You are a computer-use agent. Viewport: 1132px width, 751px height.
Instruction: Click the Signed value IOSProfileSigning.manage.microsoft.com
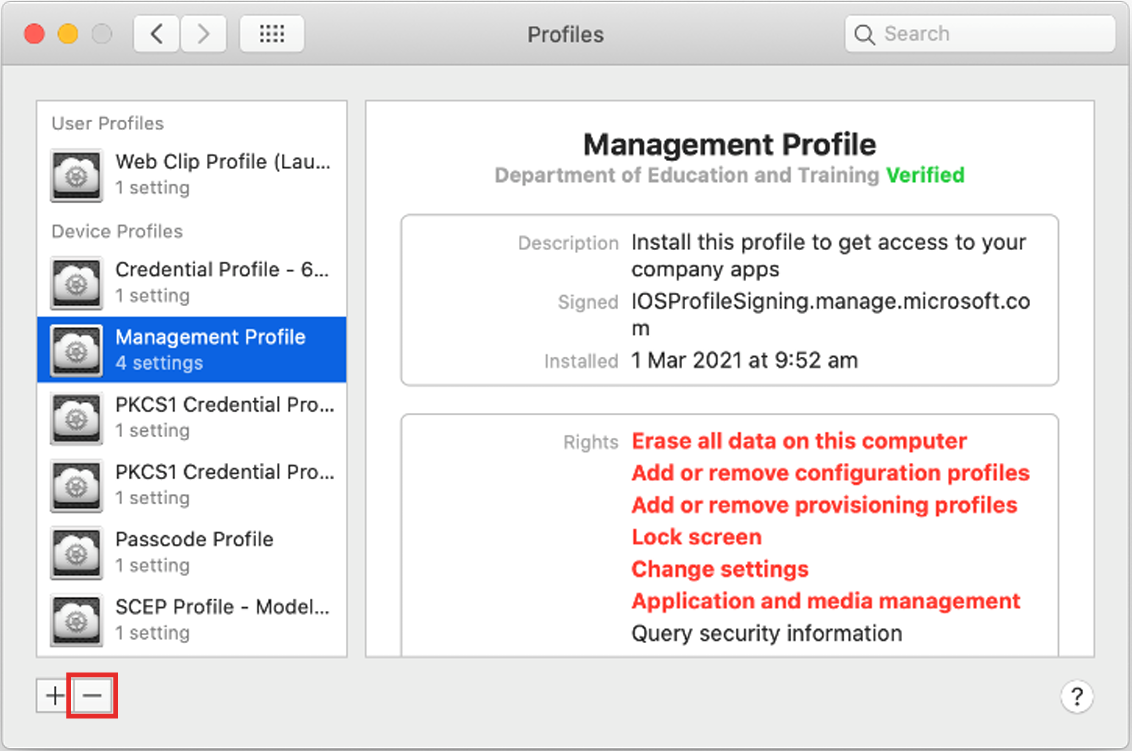(830, 314)
